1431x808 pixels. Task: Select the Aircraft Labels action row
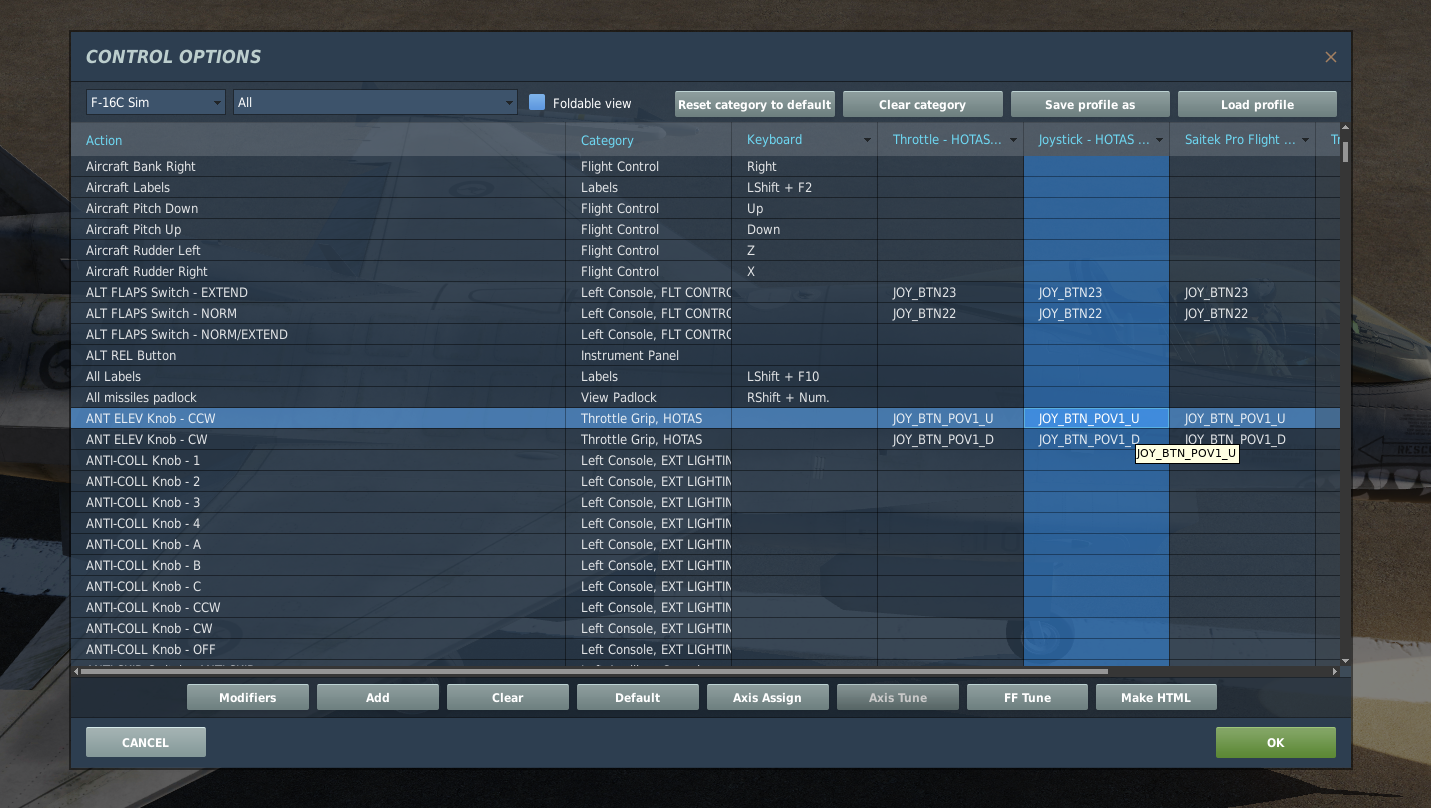coord(705,187)
